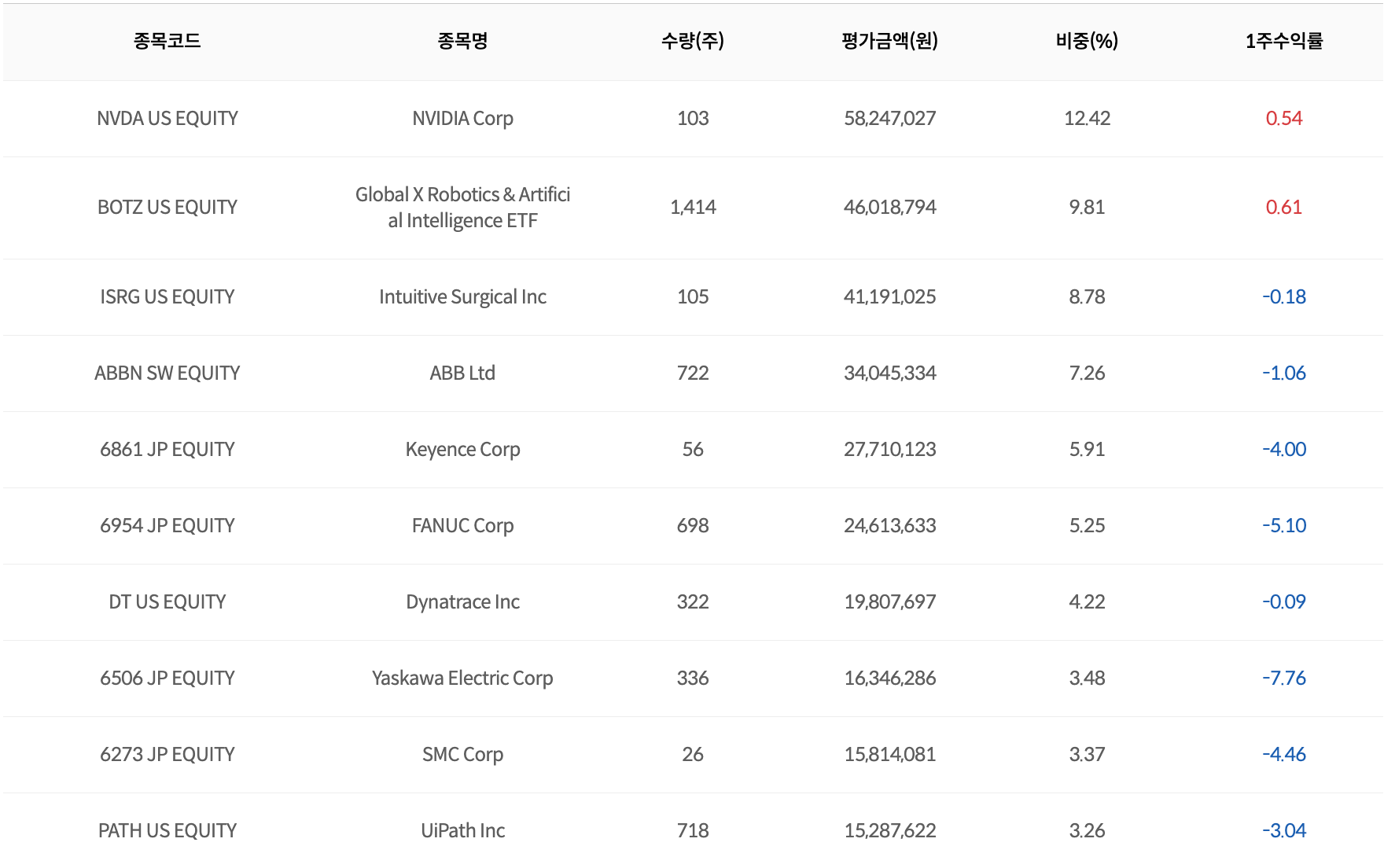Click the FANUC Corp name cell
The height and width of the screenshot is (868, 1384).
[462, 525]
